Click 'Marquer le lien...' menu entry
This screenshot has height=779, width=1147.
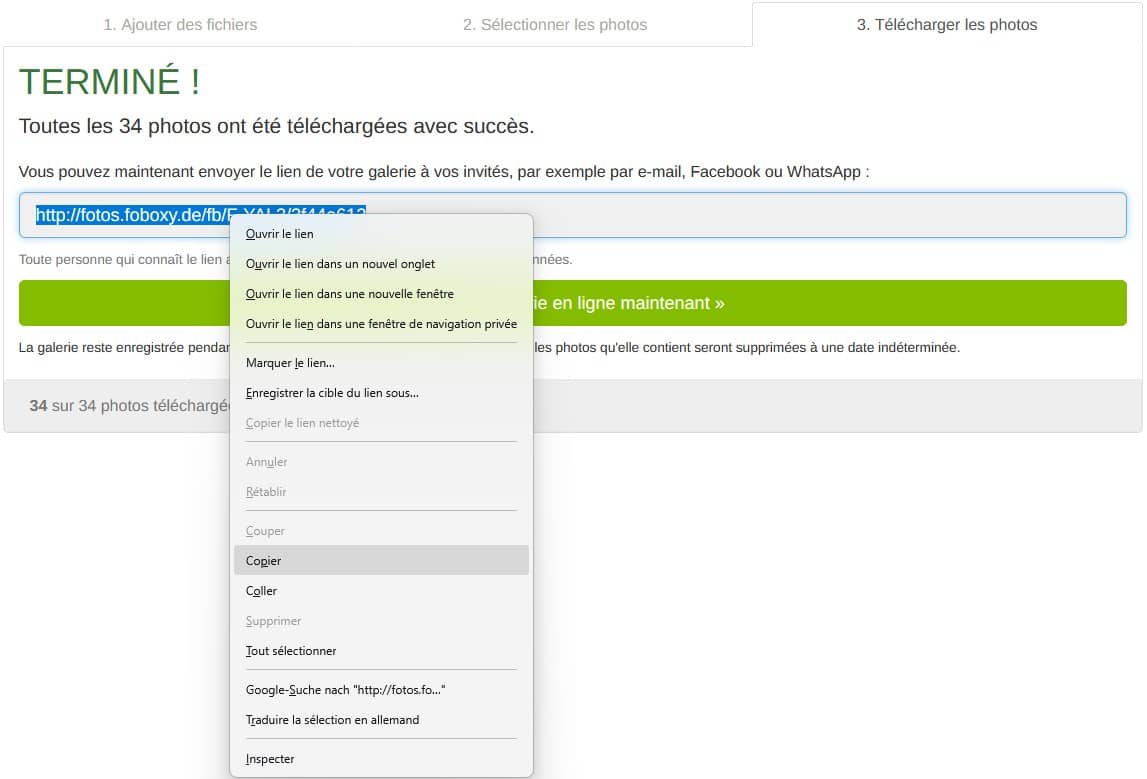pyautogui.click(x=290, y=363)
